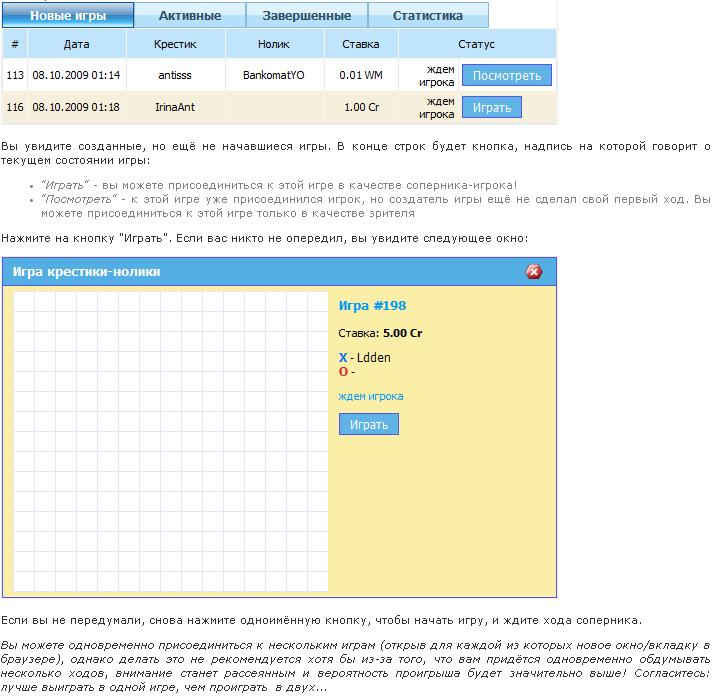Click date 08.10.2009 01:14
715x696 pixels.
pos(76,75)
